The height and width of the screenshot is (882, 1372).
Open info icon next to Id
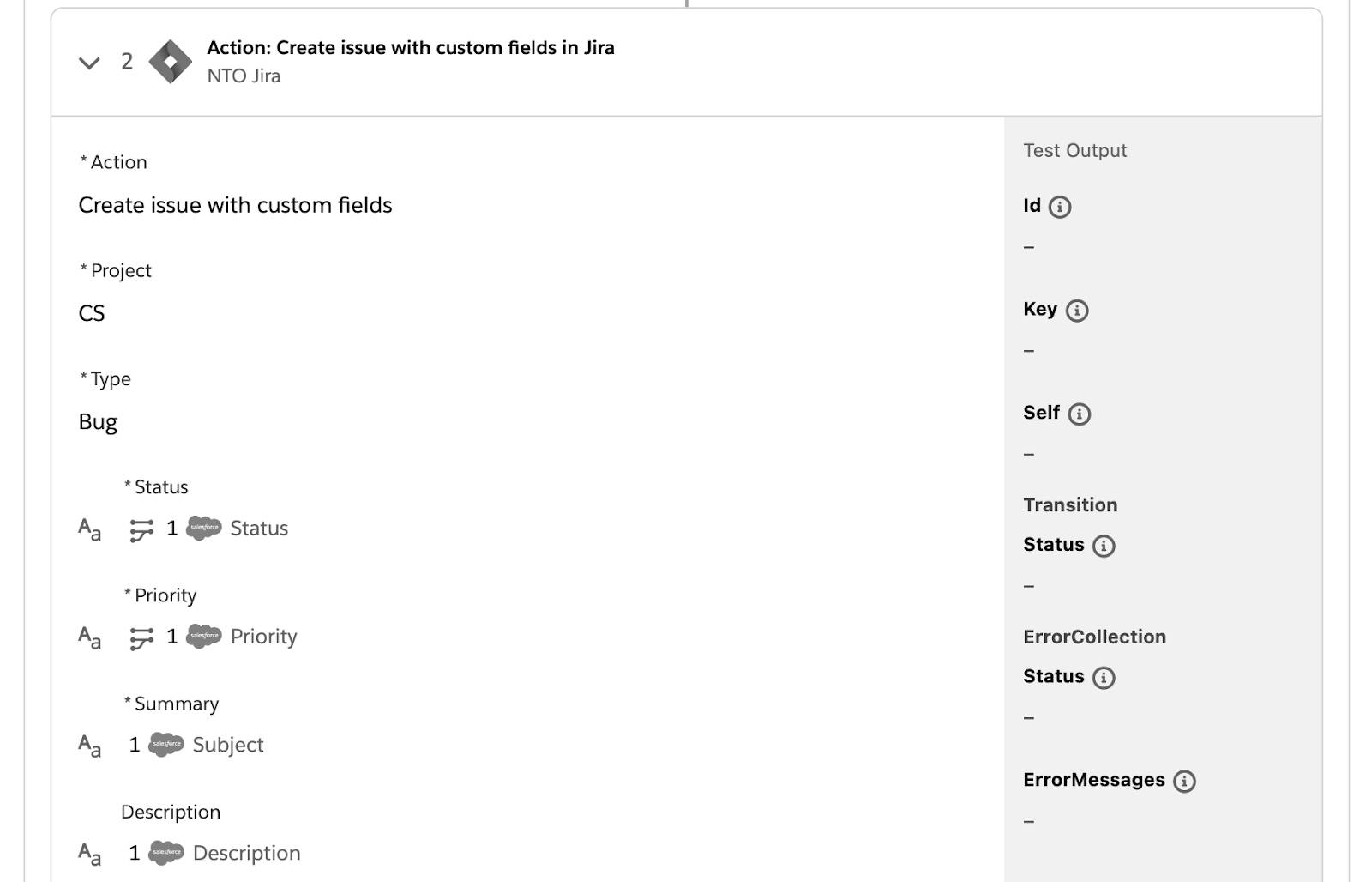pyautogui.click(x=1060, y=207)
